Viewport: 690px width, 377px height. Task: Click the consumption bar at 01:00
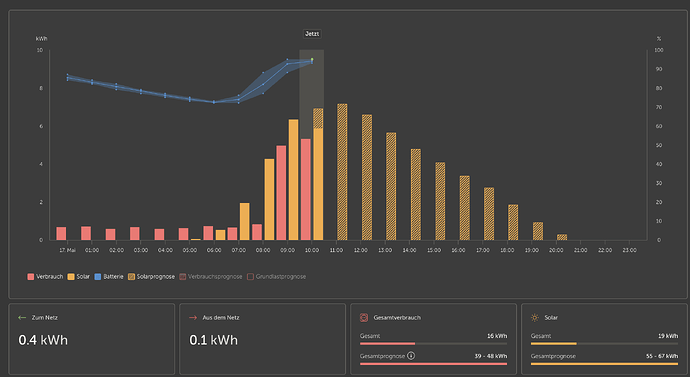pyautogui.click(x=86, y=233)
